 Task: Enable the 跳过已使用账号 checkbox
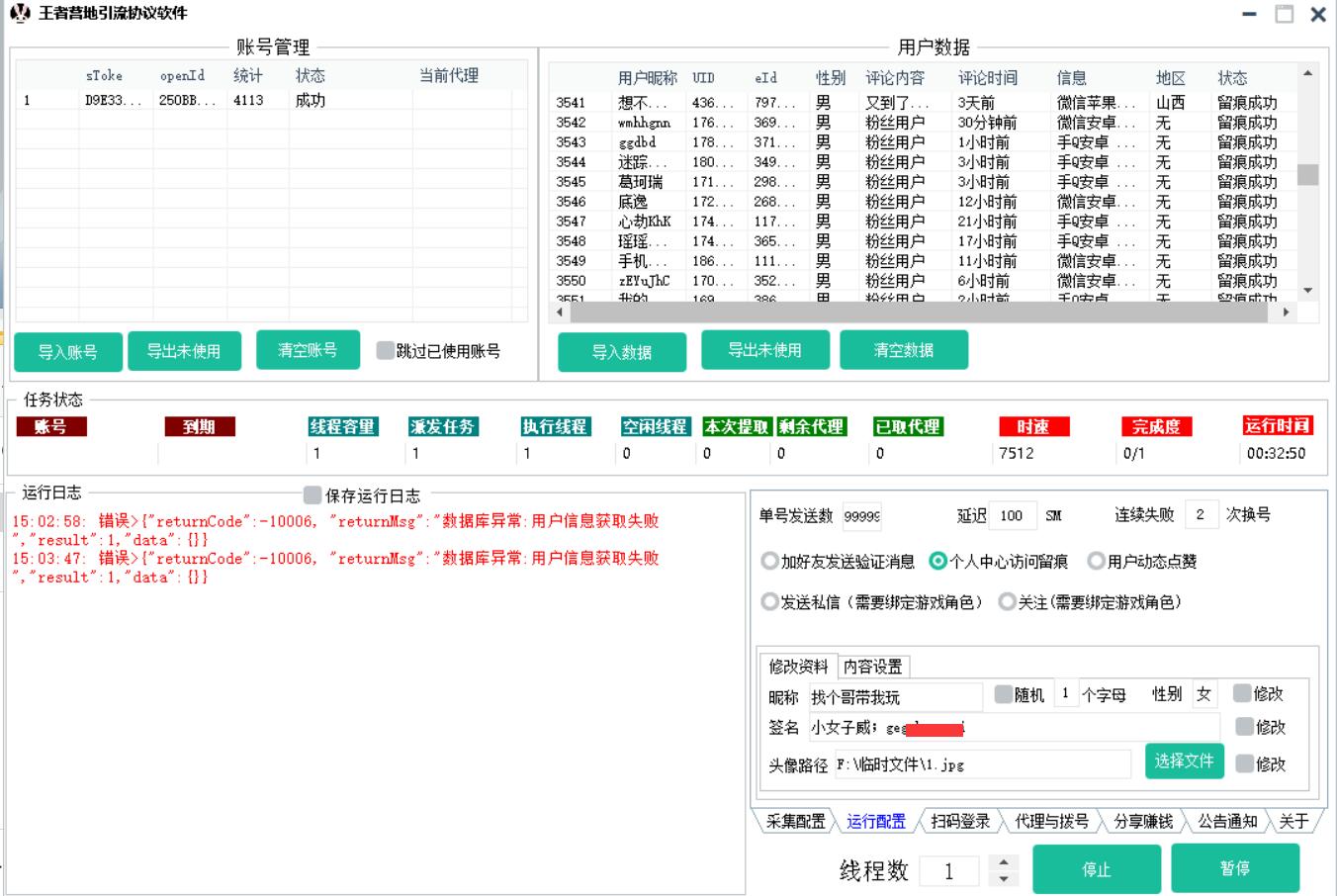pos(386,351)
